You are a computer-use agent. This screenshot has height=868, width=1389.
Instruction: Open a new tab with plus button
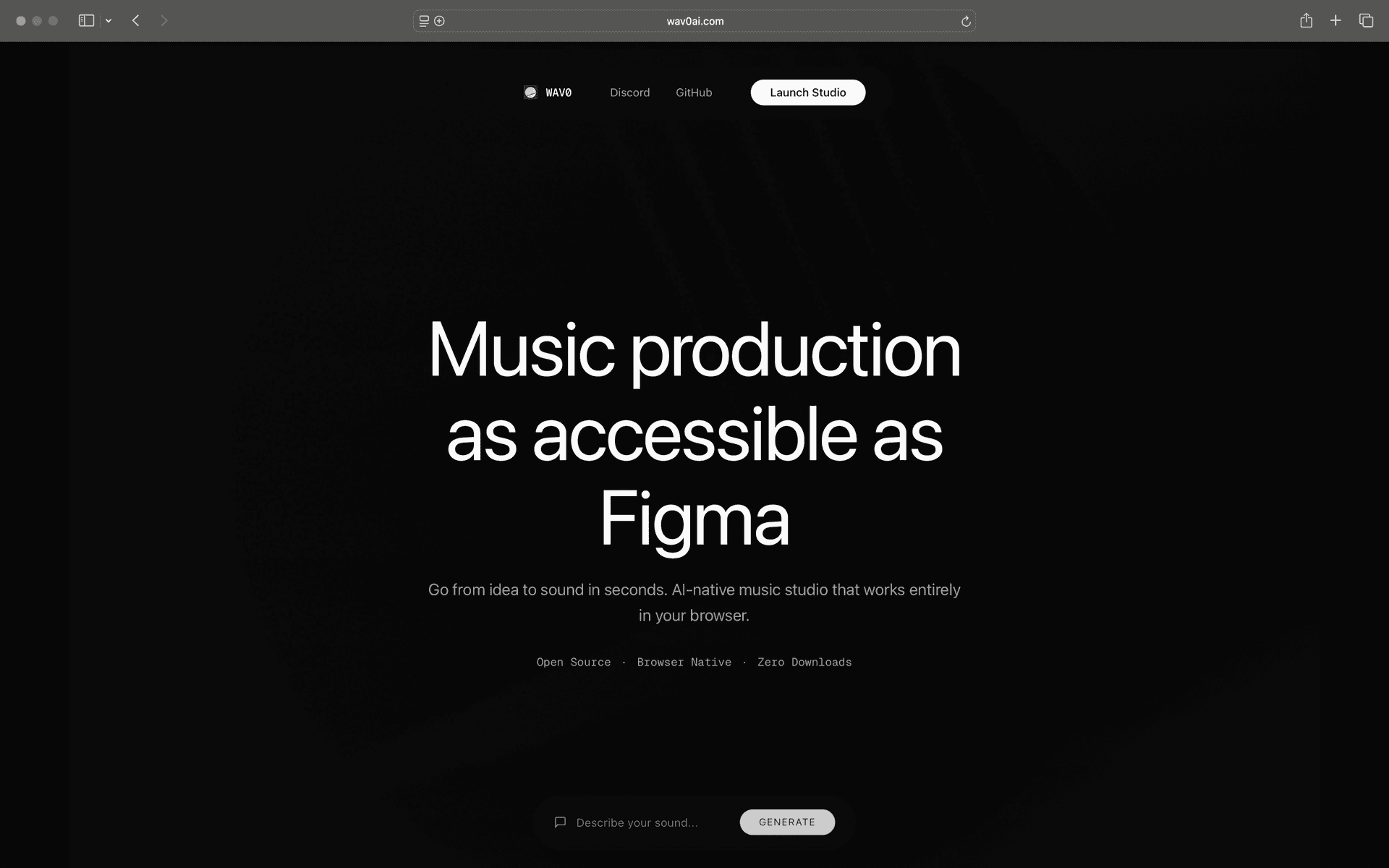pyautogui.click(x=1335, y=20)
